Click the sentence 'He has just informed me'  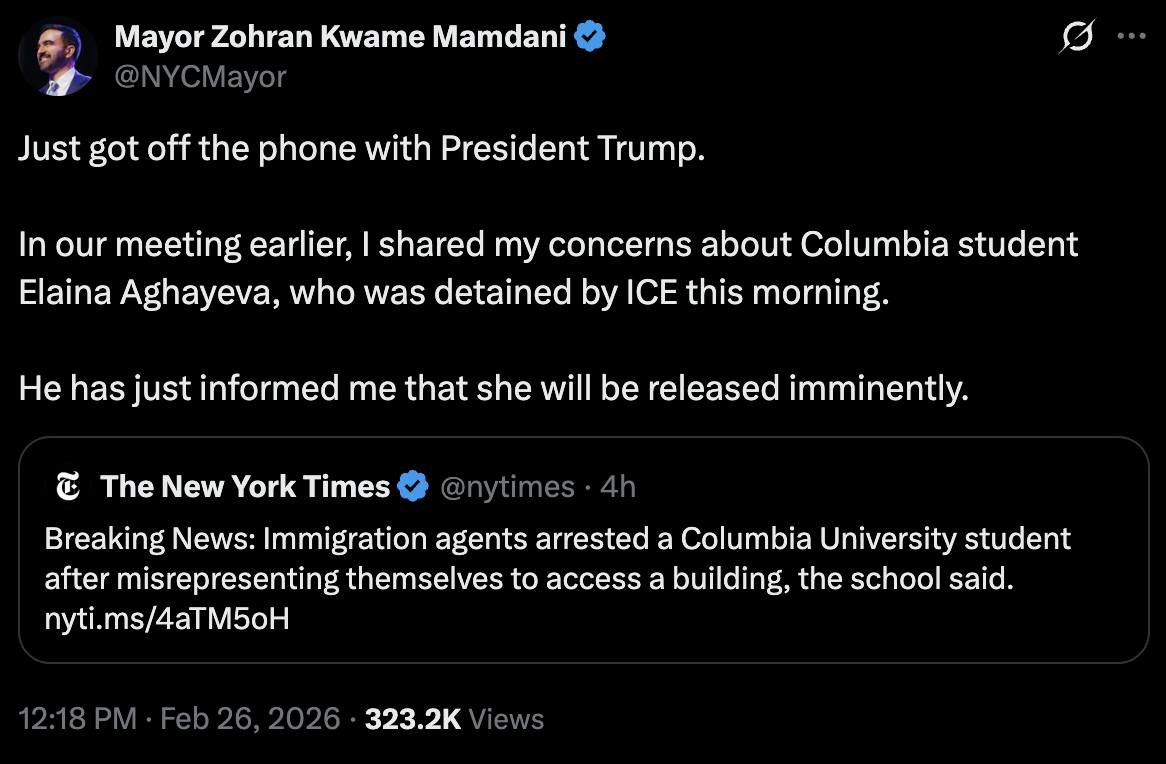tap(494, 387)
